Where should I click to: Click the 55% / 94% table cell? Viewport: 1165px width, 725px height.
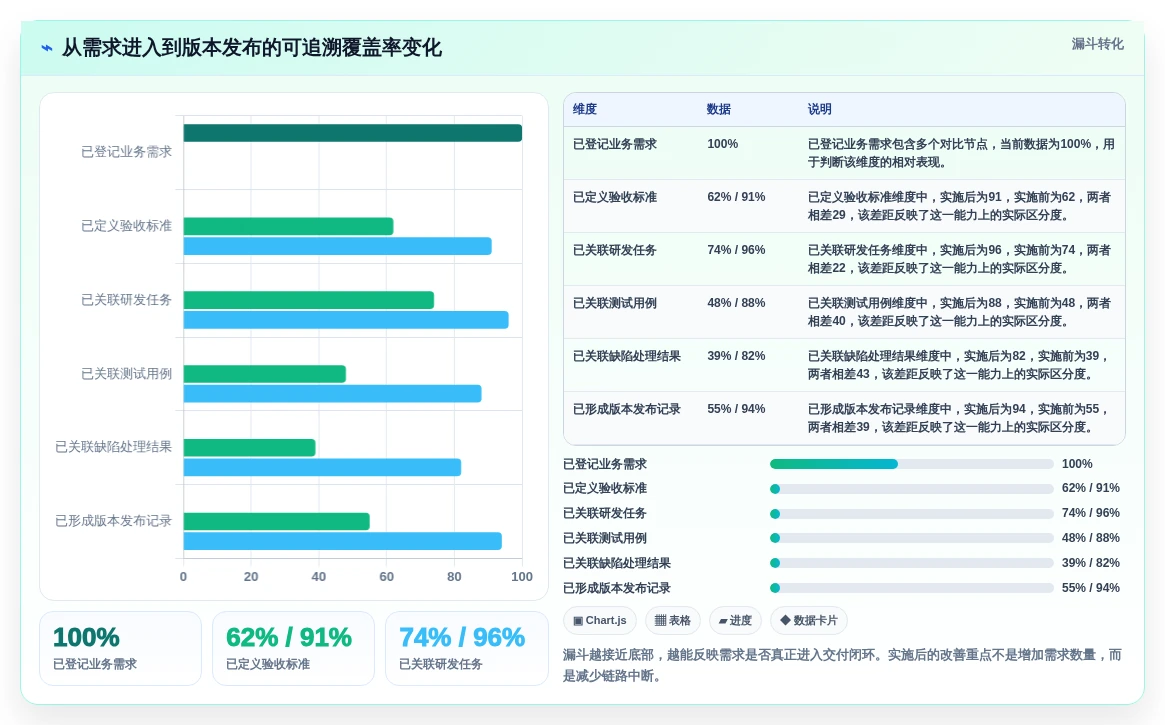(736, 409)
